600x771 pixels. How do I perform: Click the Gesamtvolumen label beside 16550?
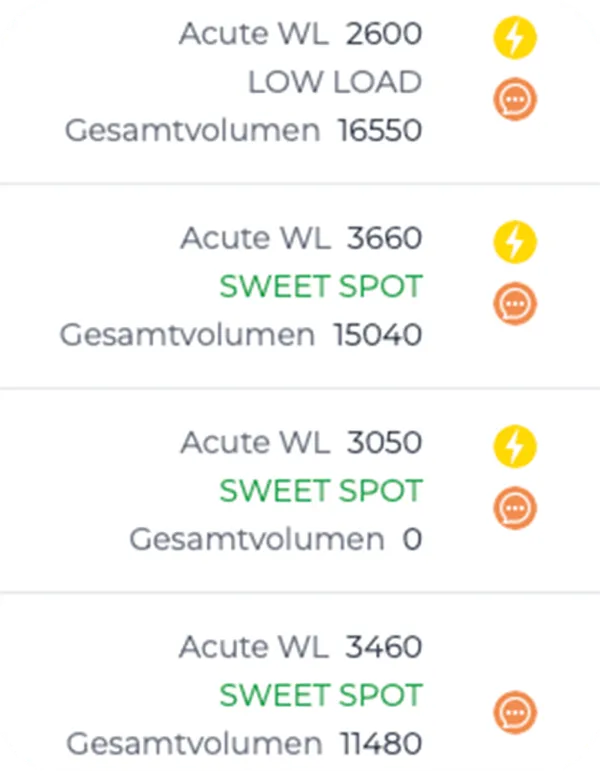tap(193, 131)
